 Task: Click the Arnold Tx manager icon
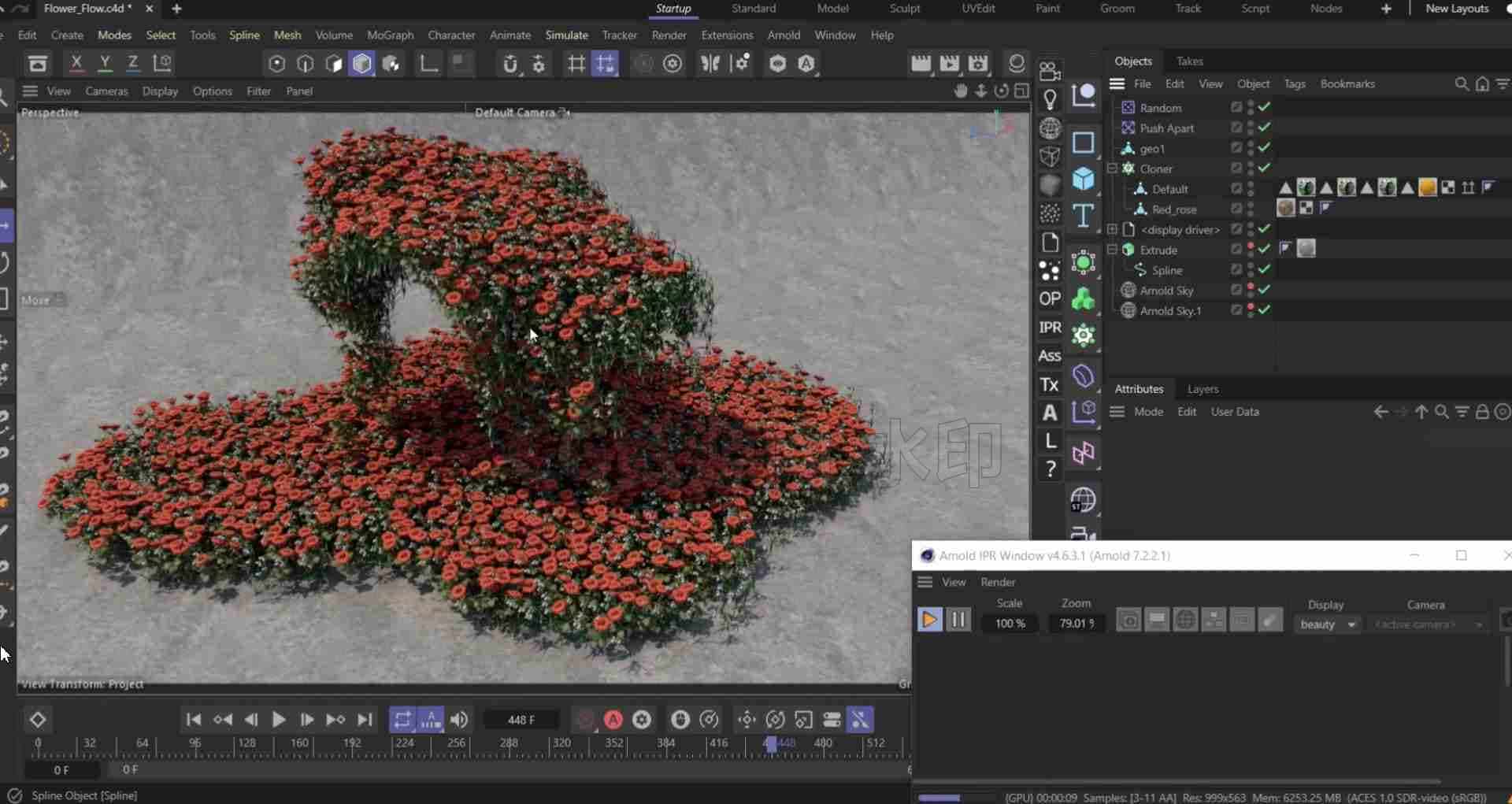[x=1050, y=384]
